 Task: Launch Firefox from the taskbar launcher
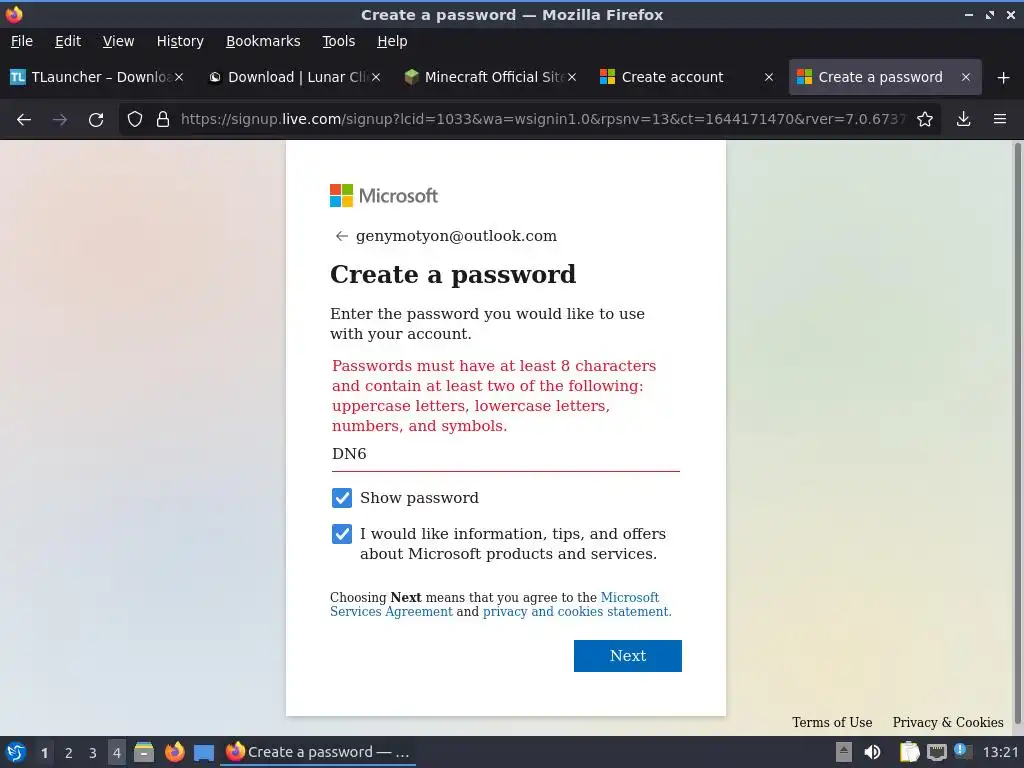pos(174,752)
